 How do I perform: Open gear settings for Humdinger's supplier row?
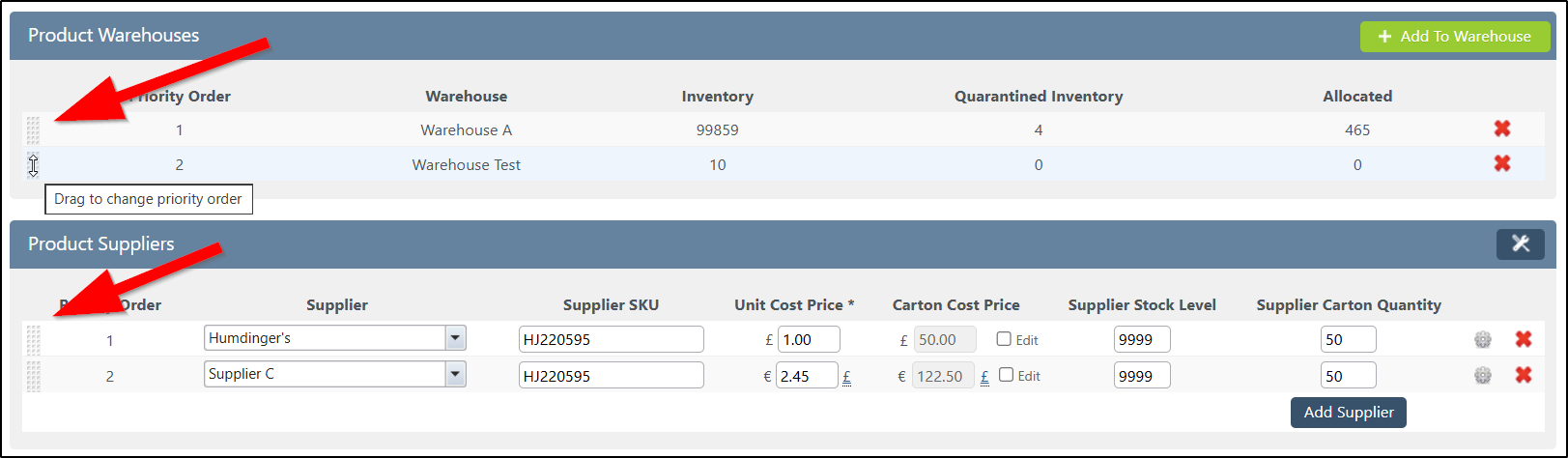click(x=1483, y=339)
